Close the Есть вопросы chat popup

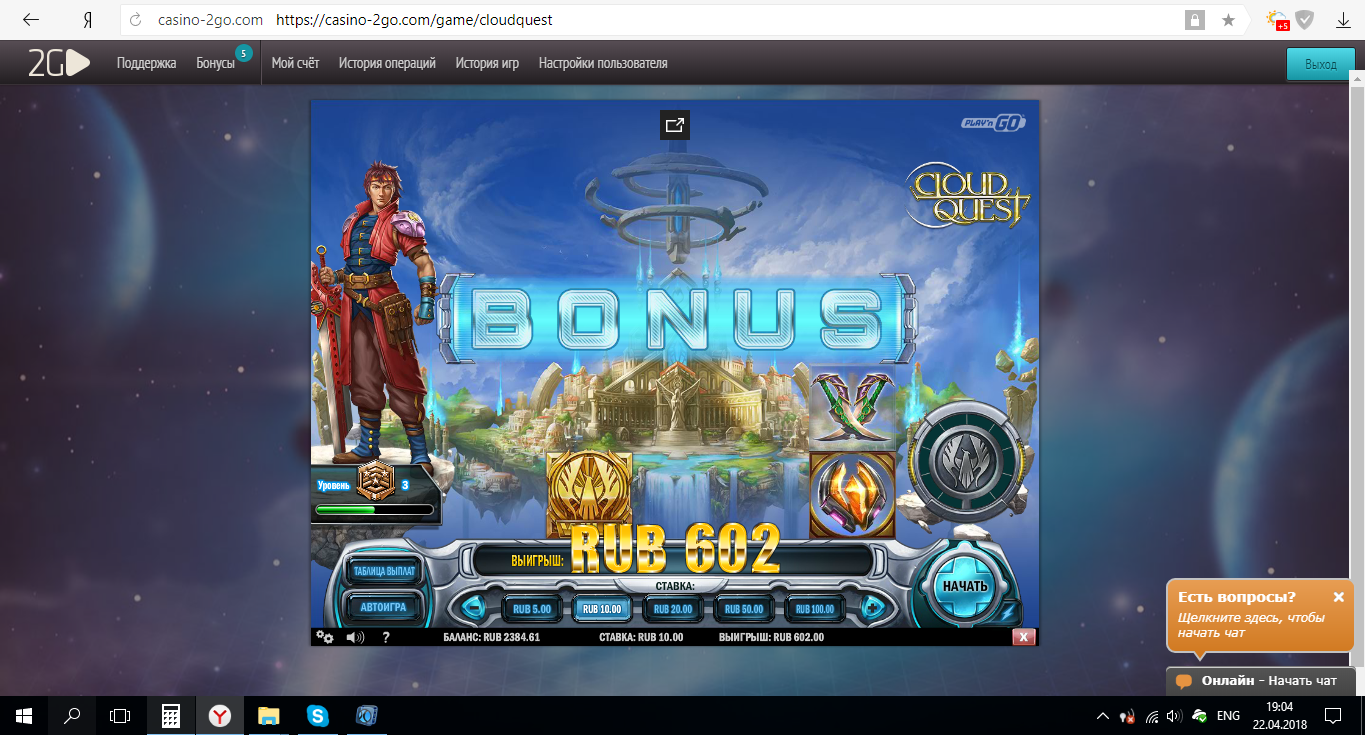[x=1338, y=597]
